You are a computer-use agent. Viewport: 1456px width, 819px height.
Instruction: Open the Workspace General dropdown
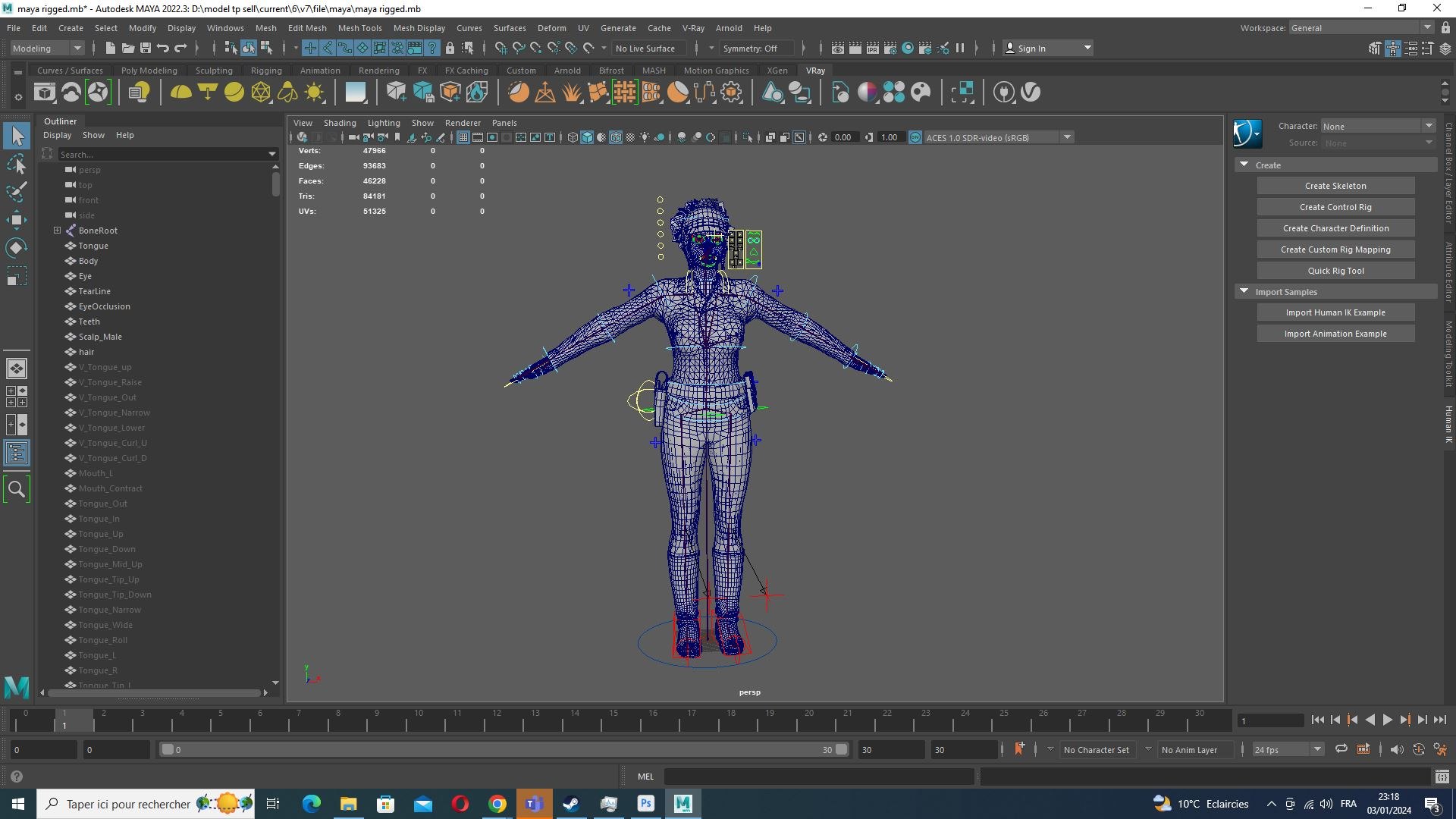coord(1360,28)
